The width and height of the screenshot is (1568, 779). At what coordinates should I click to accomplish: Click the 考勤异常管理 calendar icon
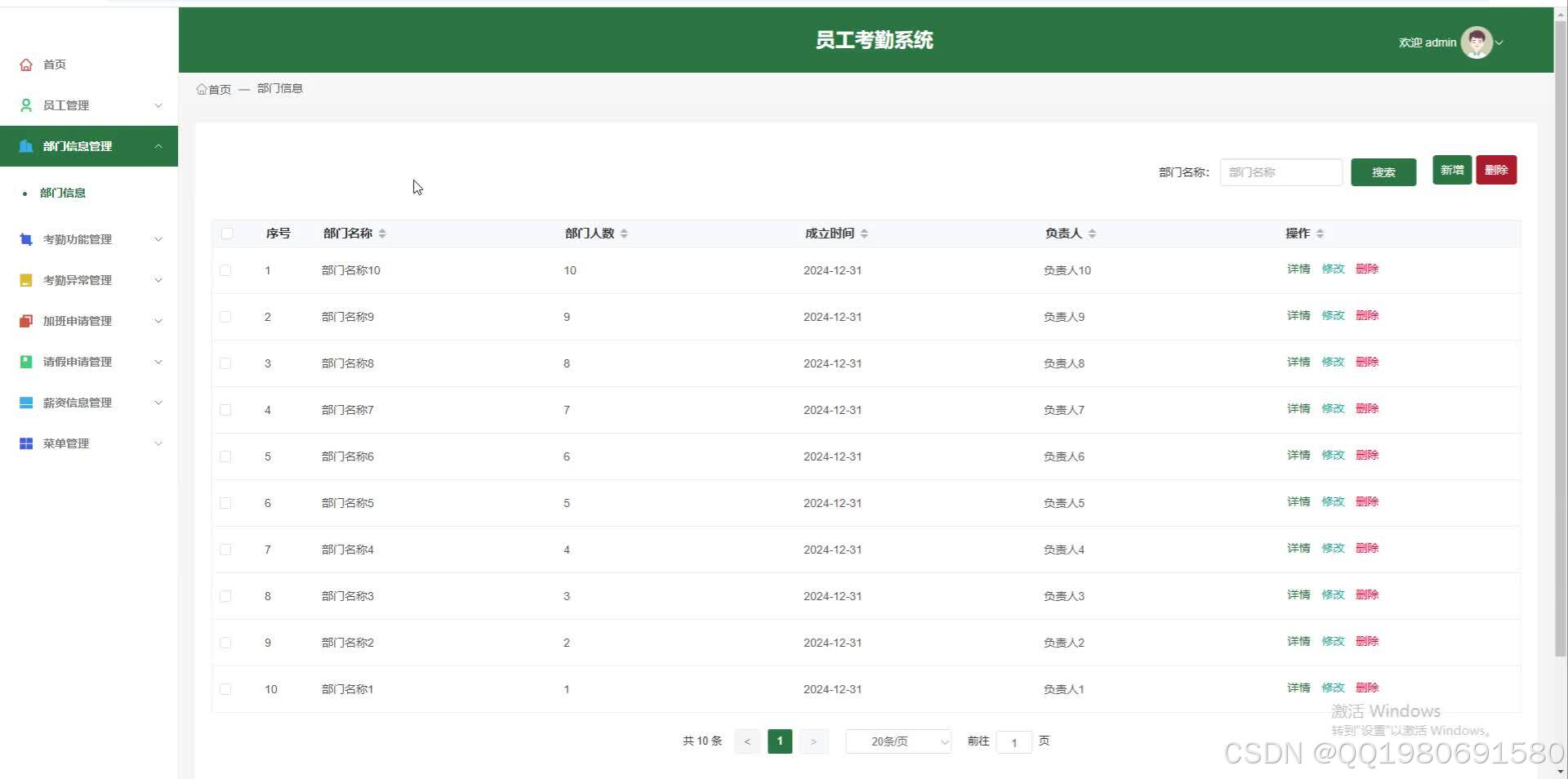pyautogui.click(x=24, y=279)
